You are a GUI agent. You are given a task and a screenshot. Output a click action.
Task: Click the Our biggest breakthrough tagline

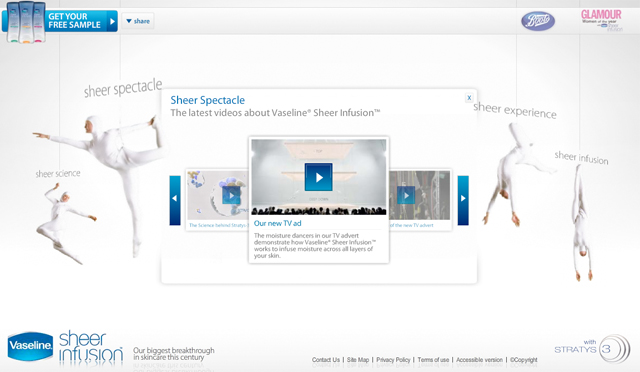point(173,354)
